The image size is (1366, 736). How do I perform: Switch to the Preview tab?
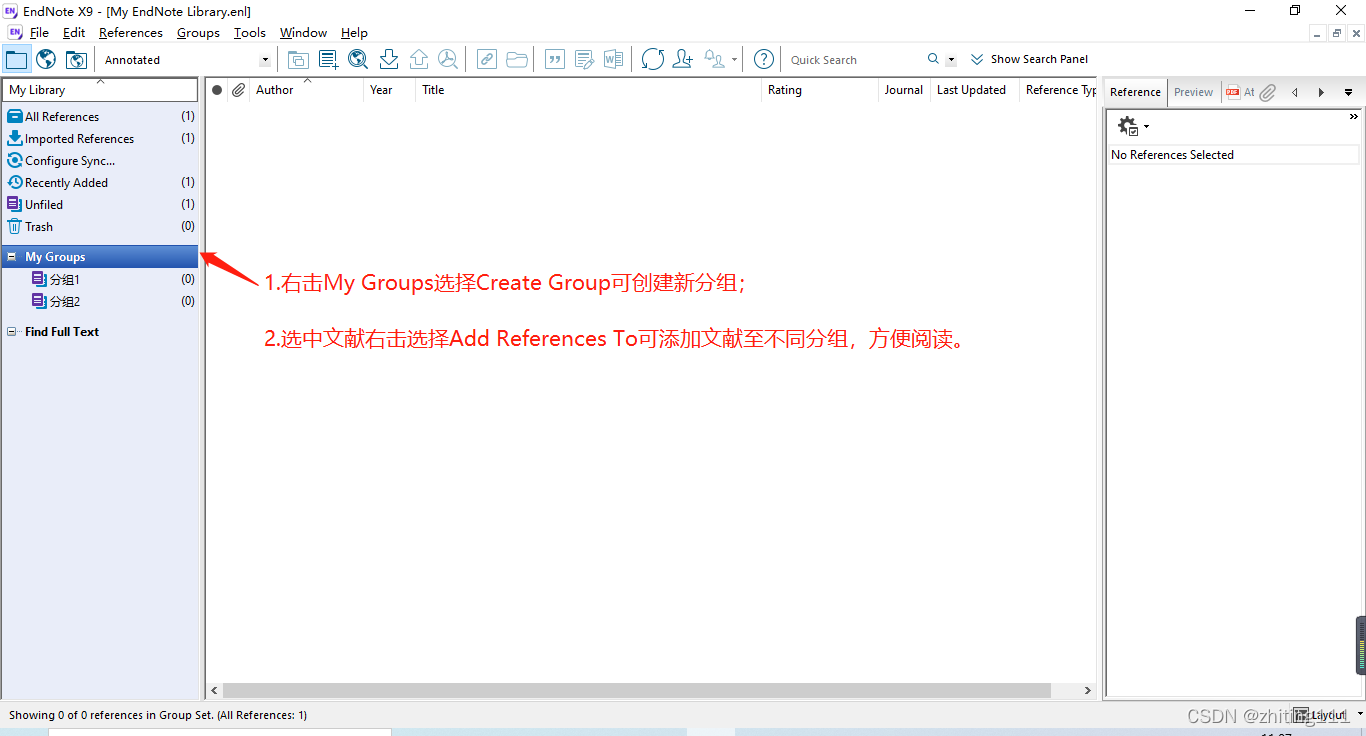(x=1193, y=92)
